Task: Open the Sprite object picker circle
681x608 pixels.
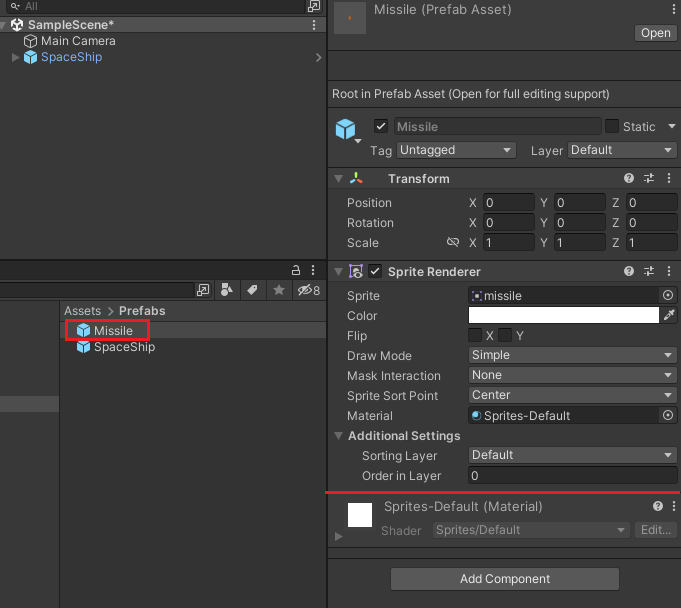Action: click(x=668, y=295)
